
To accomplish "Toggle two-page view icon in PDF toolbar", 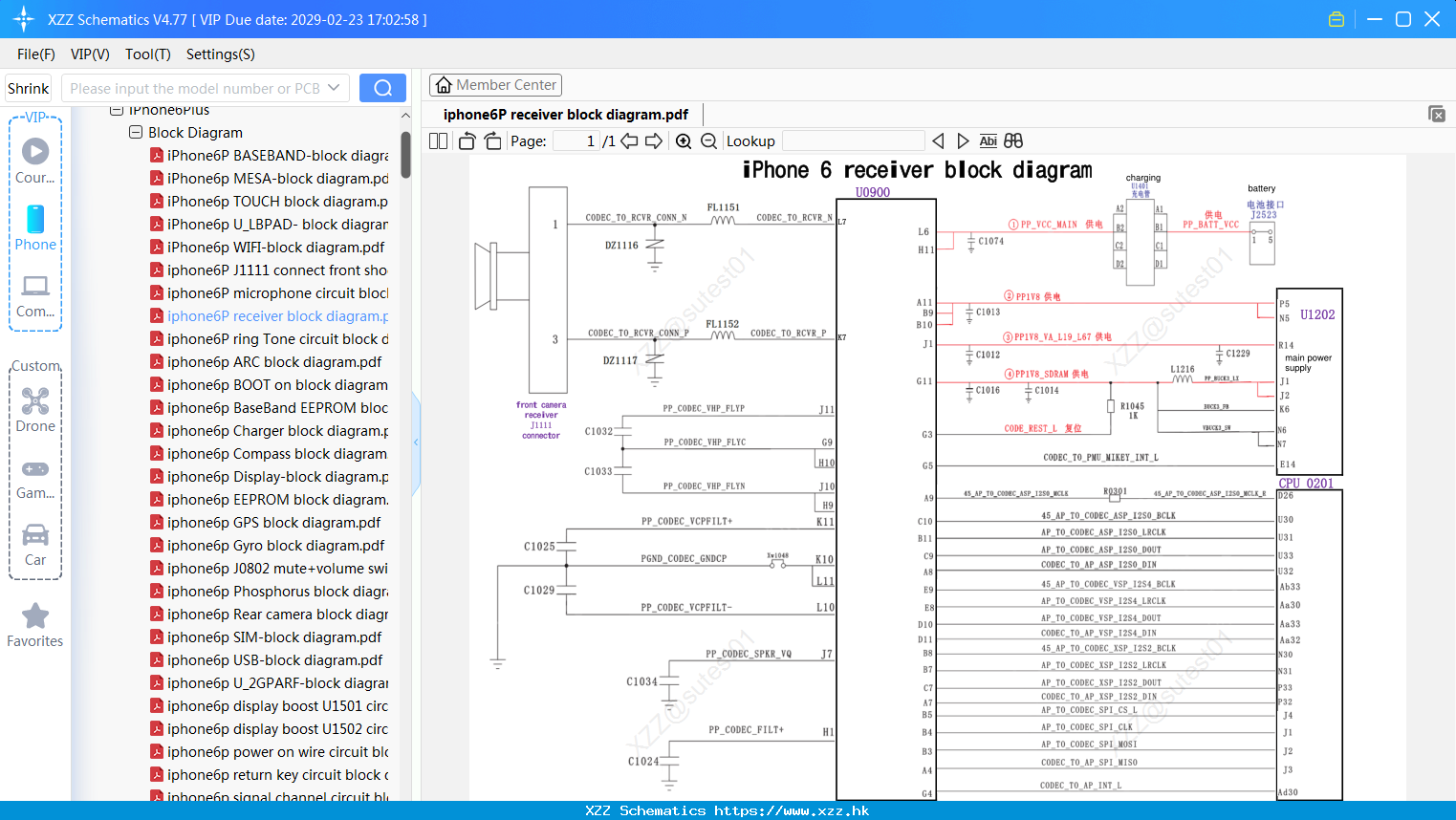I will coord(438,140).
